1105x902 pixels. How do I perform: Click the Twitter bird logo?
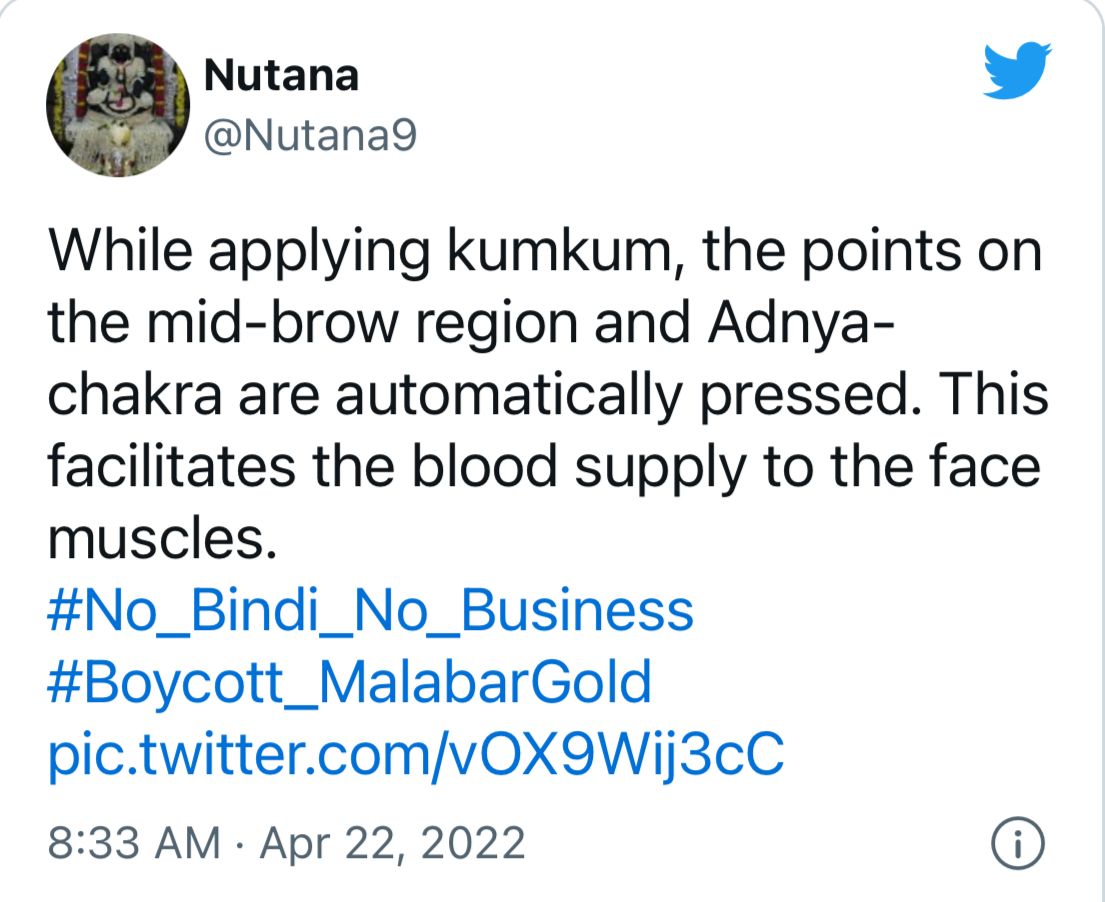(1016, 70)
